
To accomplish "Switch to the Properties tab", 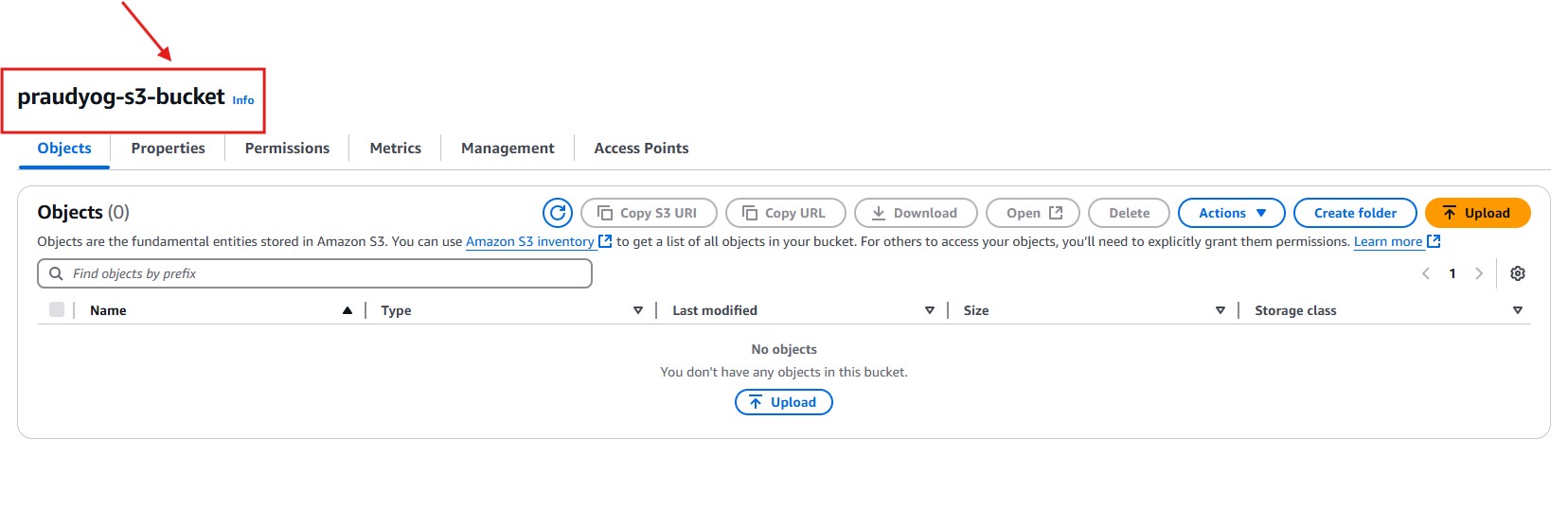I will [x=168, y=149].
